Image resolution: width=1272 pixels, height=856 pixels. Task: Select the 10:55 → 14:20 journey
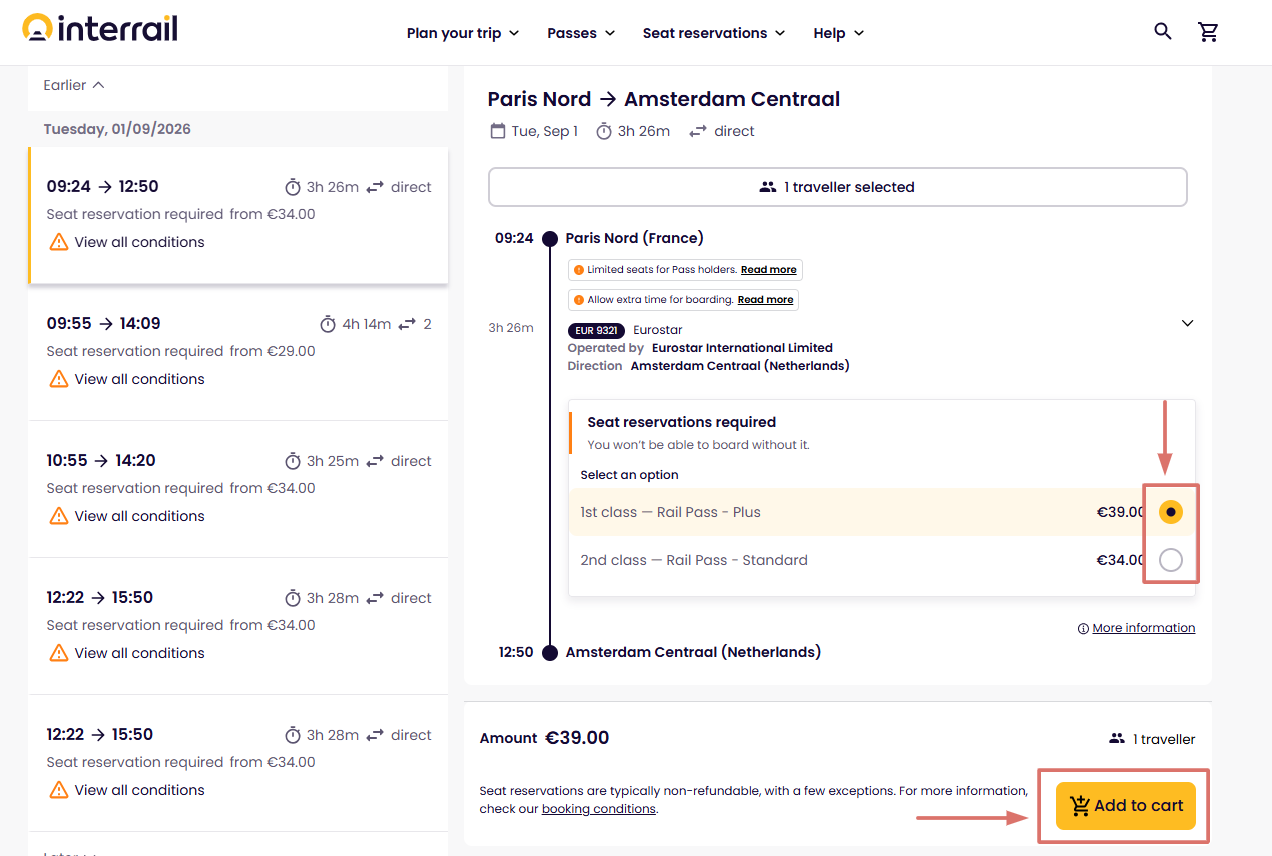coord(239,489)
